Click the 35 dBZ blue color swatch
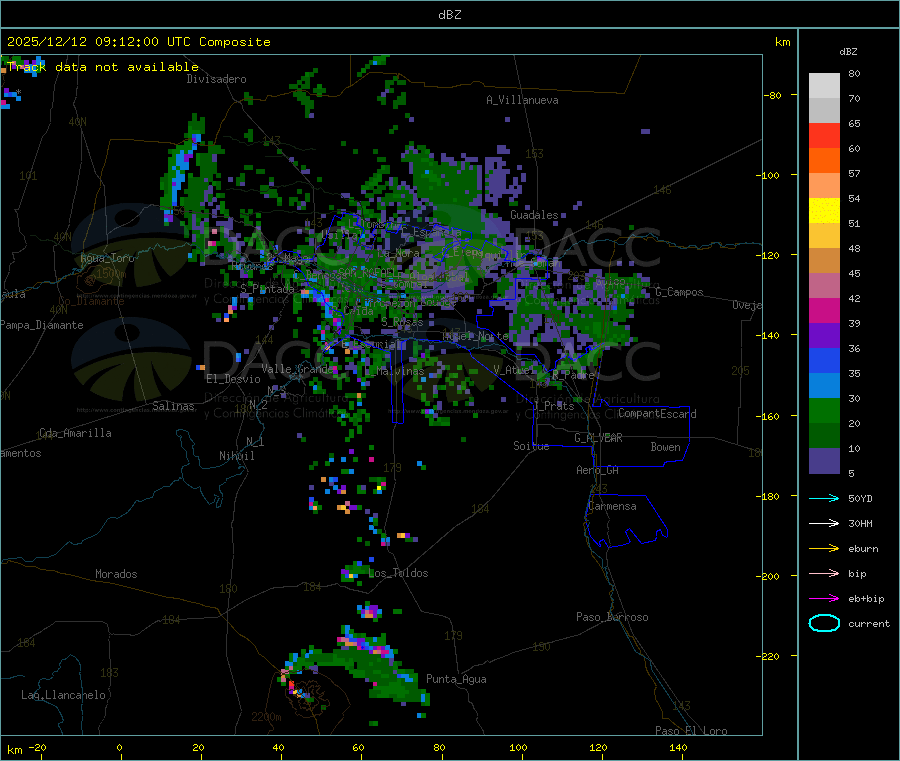Viewport: 900px width, 761px height. click(x=824, y=360)
